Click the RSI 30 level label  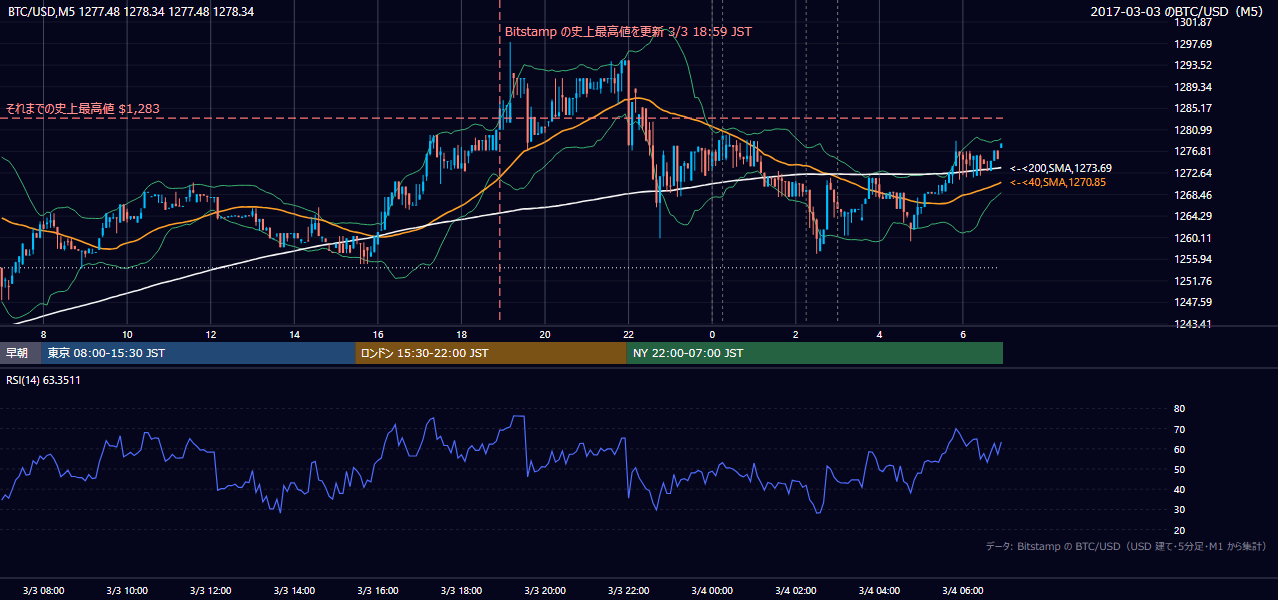point(1179,510)
